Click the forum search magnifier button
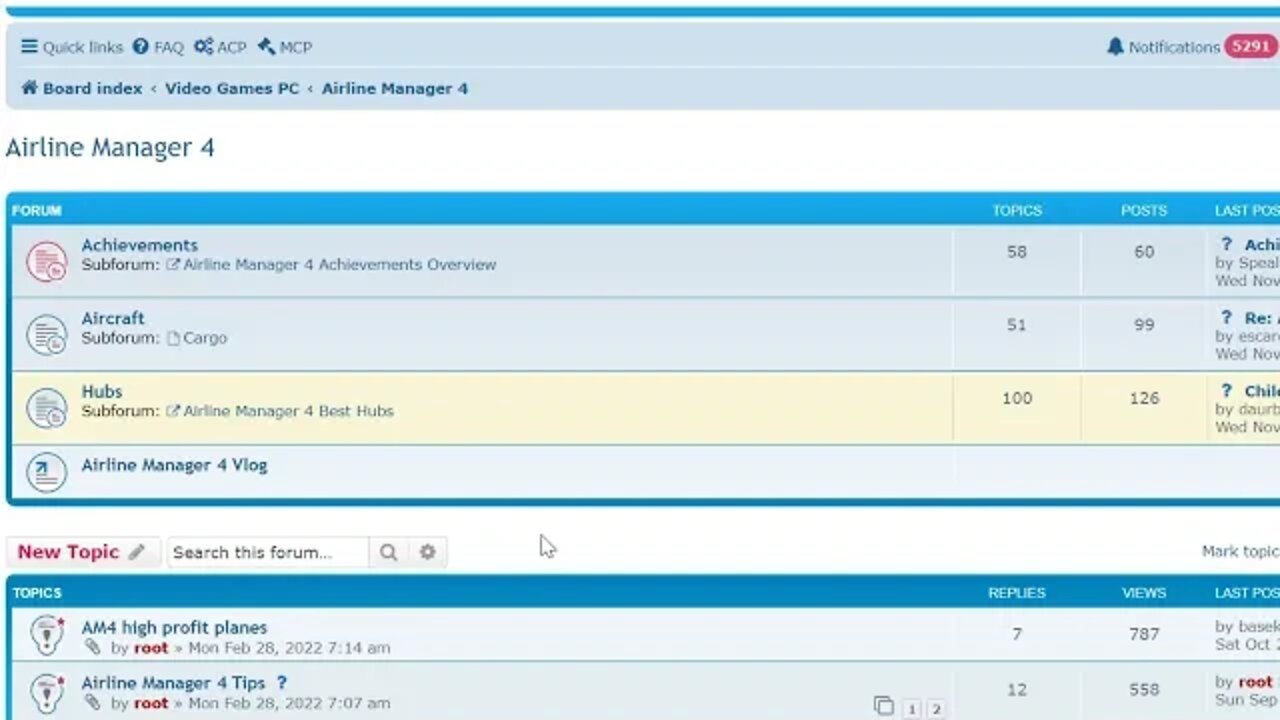 click(388, 552)
